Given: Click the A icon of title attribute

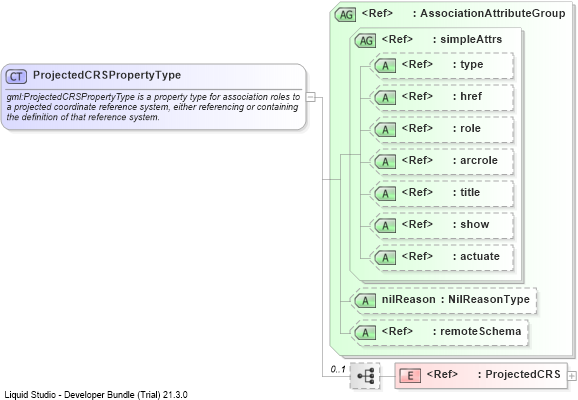Looking at the screenshot, I should 385,194.
